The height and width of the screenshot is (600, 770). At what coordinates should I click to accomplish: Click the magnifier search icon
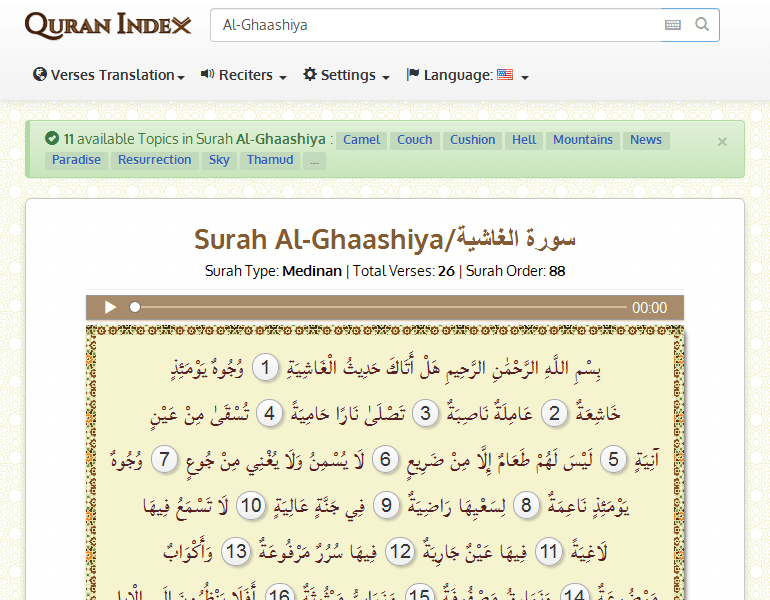[702, 25]
